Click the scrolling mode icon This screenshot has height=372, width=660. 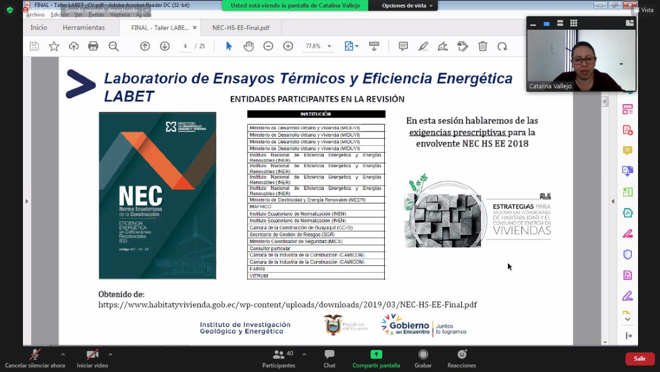click(x=374, y=46)
